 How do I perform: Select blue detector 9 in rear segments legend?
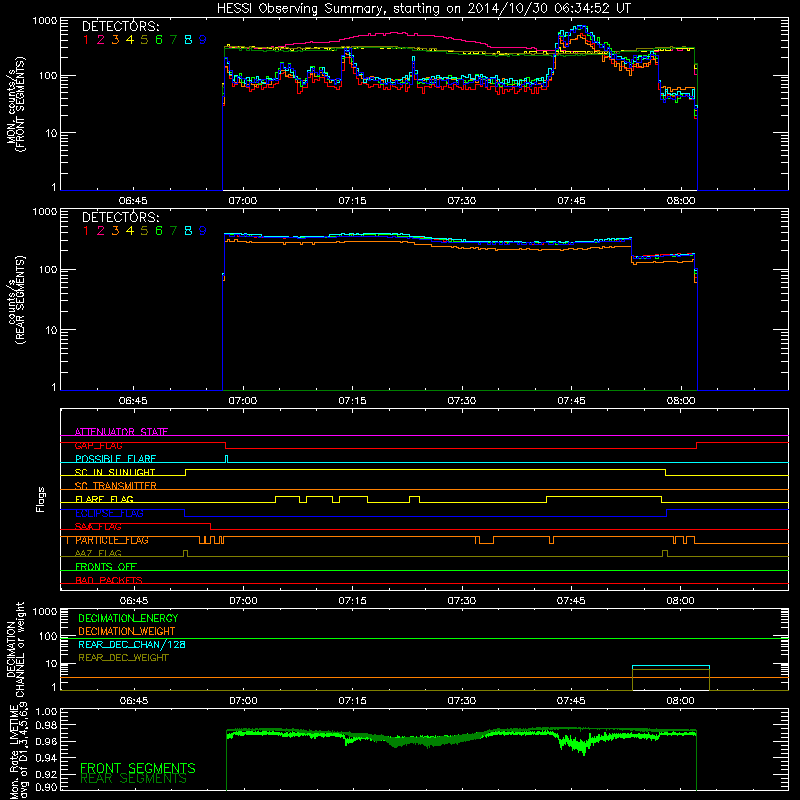[203, 231]
